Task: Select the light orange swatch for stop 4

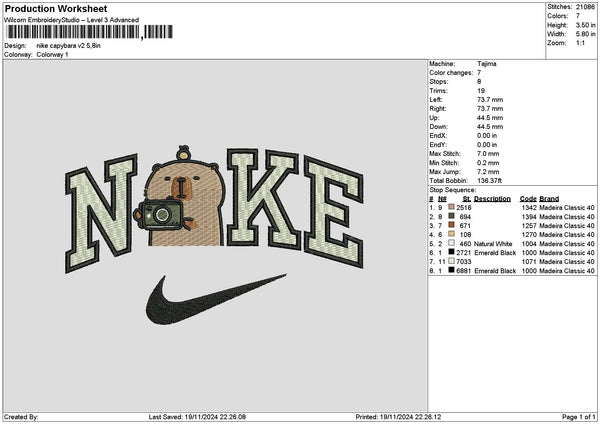Action: point(452,234)
